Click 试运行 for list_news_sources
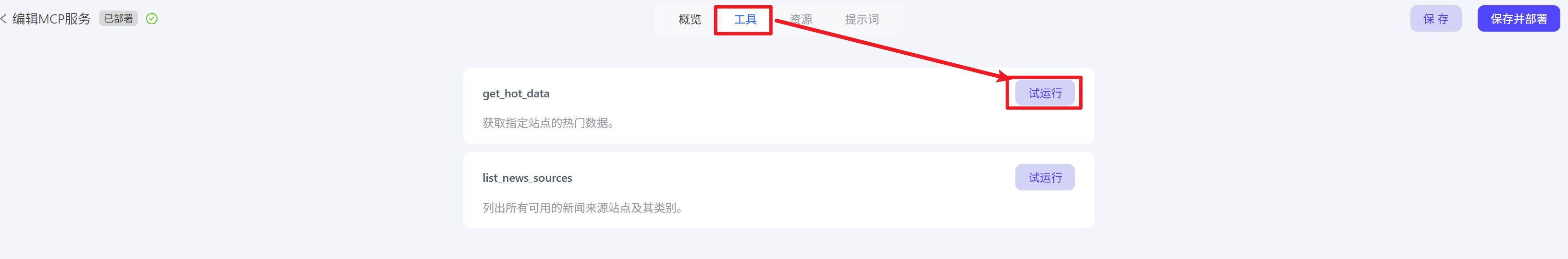The height and width of the screenshot is (259, 1568). (1045, 177)
